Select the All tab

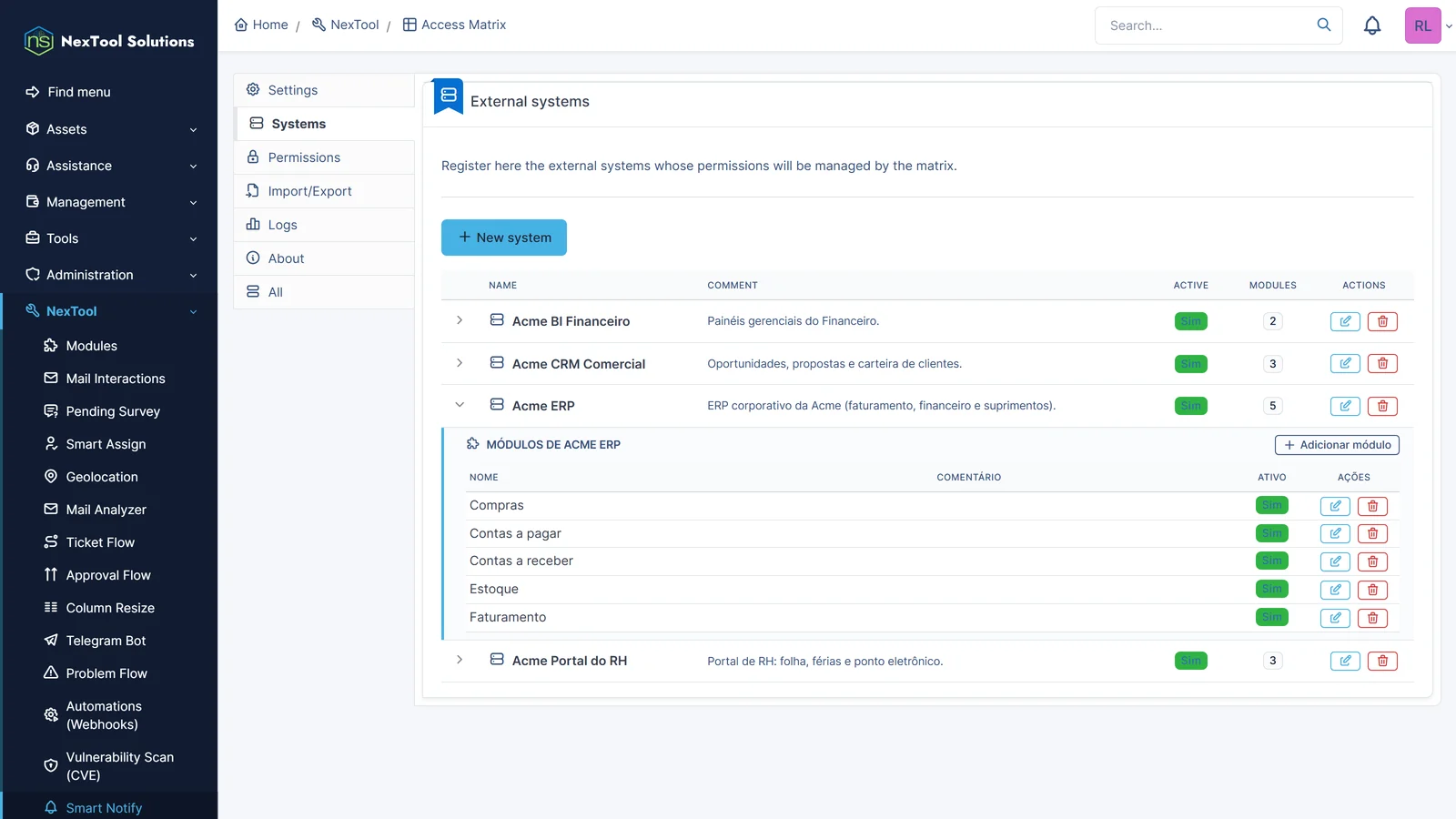pyautogui.click(x=324, y=292)
